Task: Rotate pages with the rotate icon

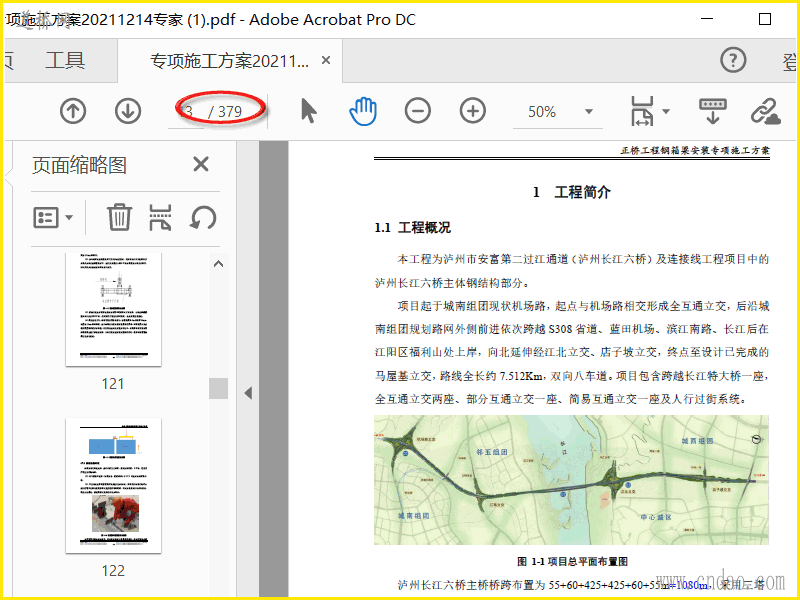Action: [203, 217]
